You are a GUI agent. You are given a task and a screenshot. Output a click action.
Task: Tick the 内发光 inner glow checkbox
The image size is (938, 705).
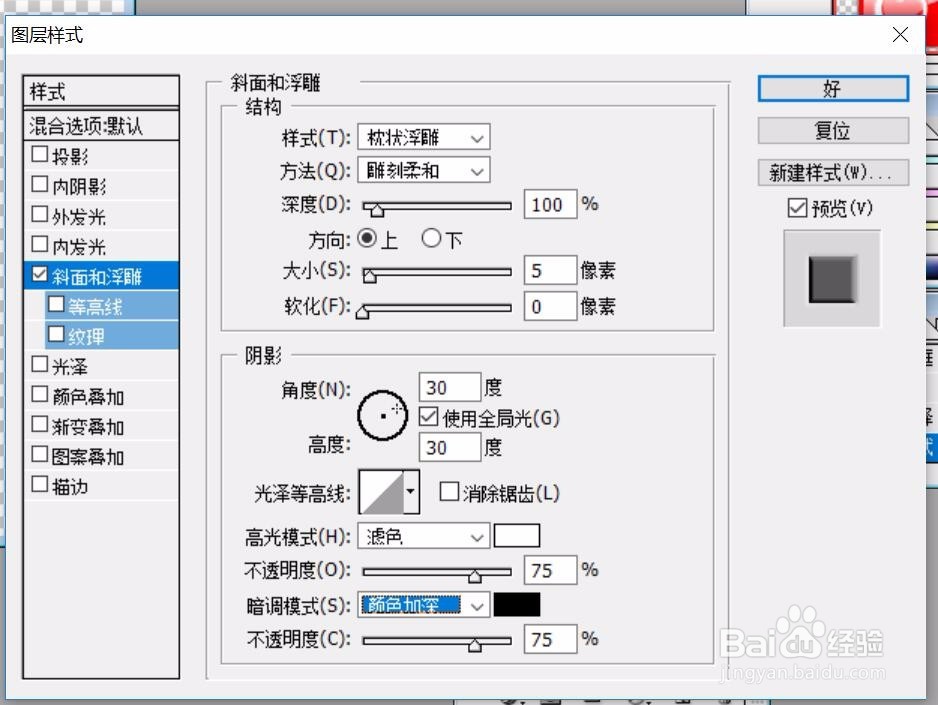[x=39, y=244]
